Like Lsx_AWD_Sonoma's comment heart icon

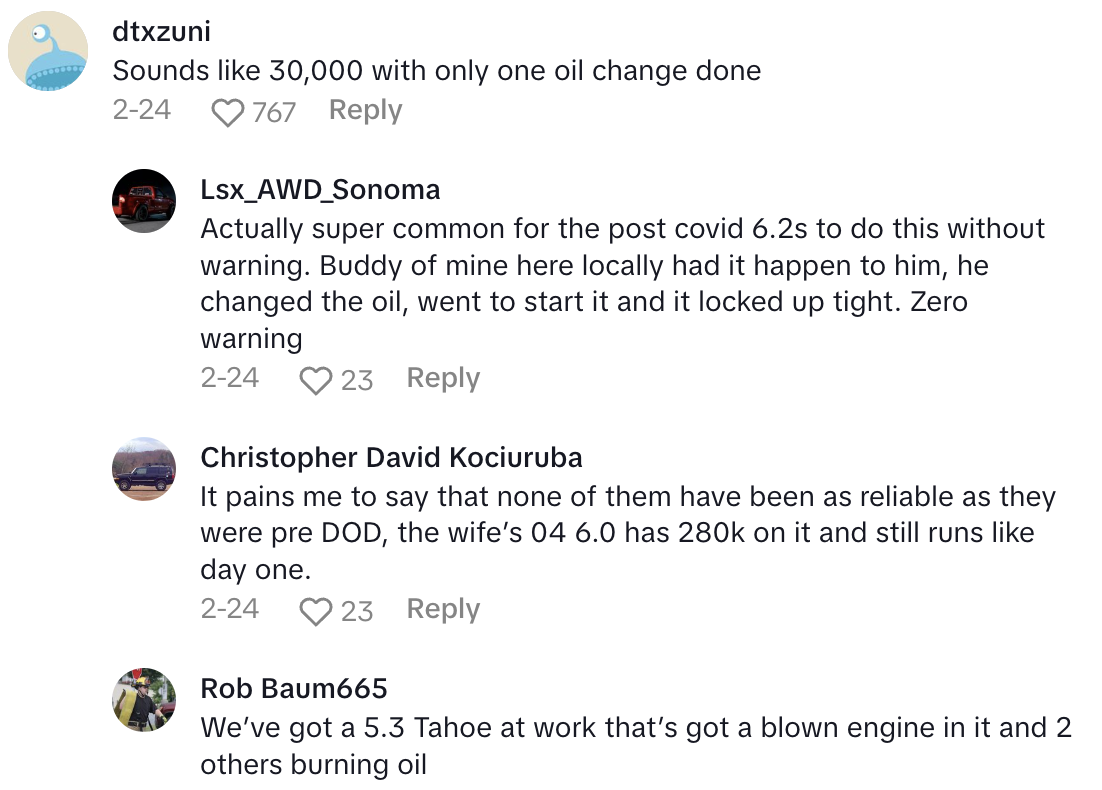[316, 380]
